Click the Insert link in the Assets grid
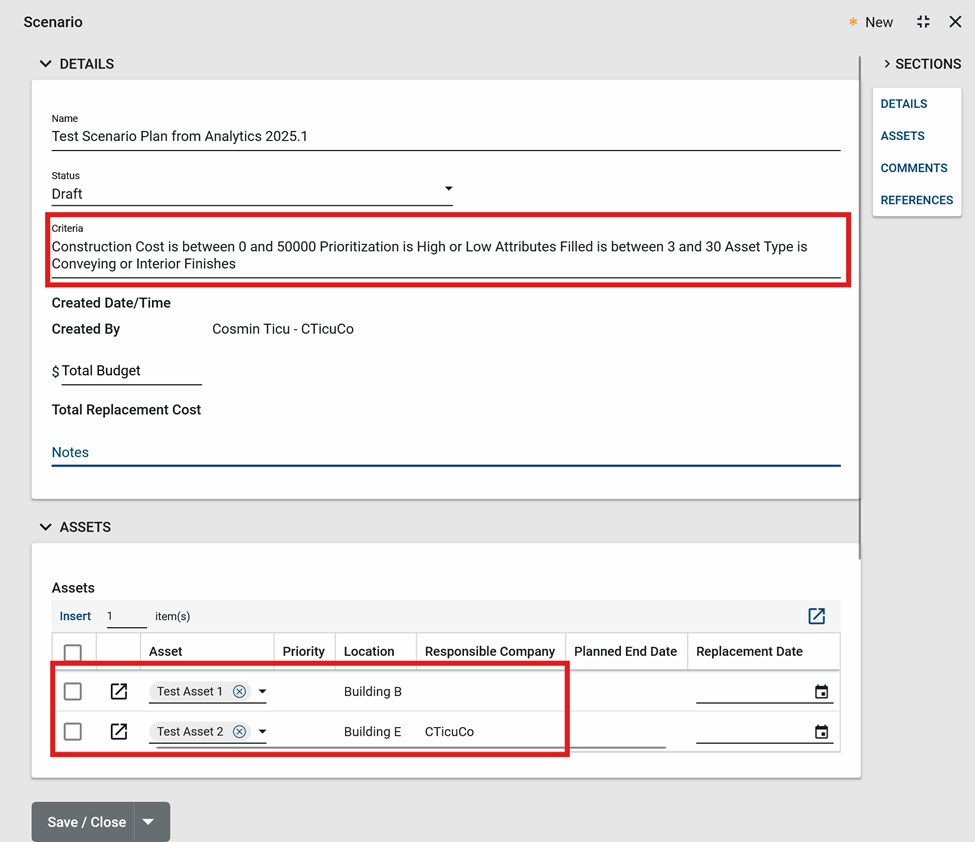This screenshot has width=975, height=842. click(x=75, y=616)
